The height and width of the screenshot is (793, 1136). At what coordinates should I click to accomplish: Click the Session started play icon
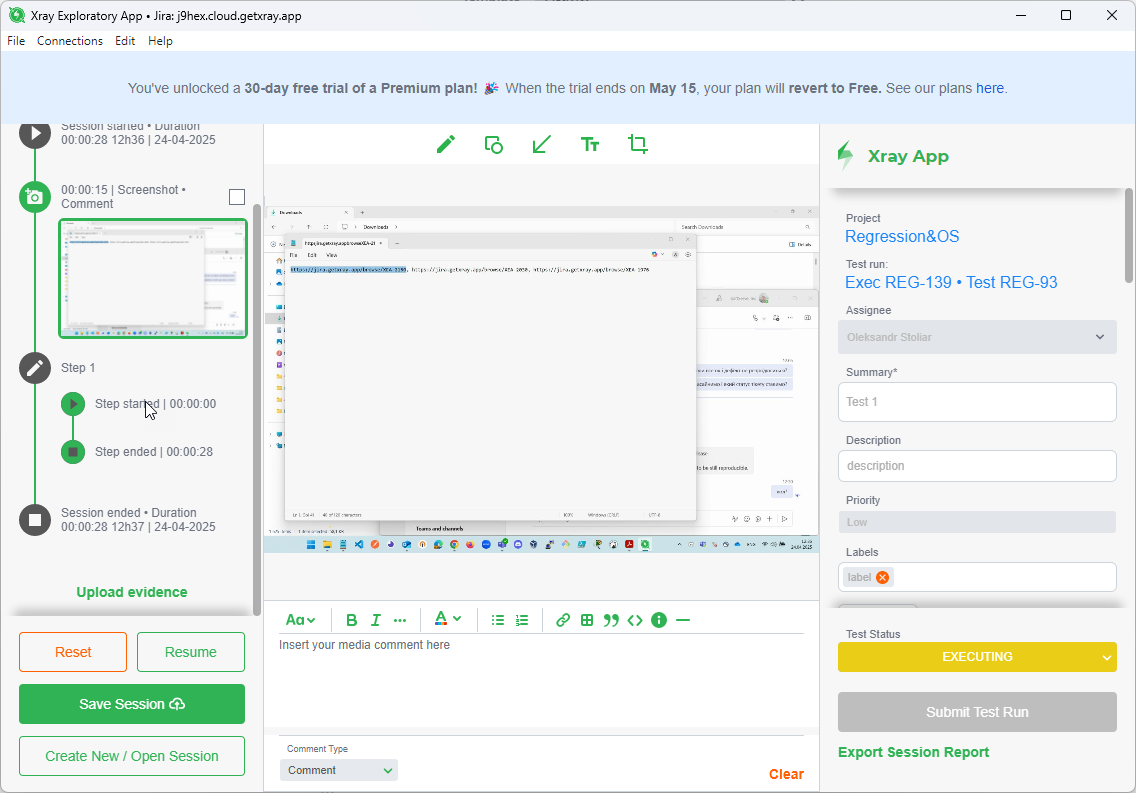35,135
